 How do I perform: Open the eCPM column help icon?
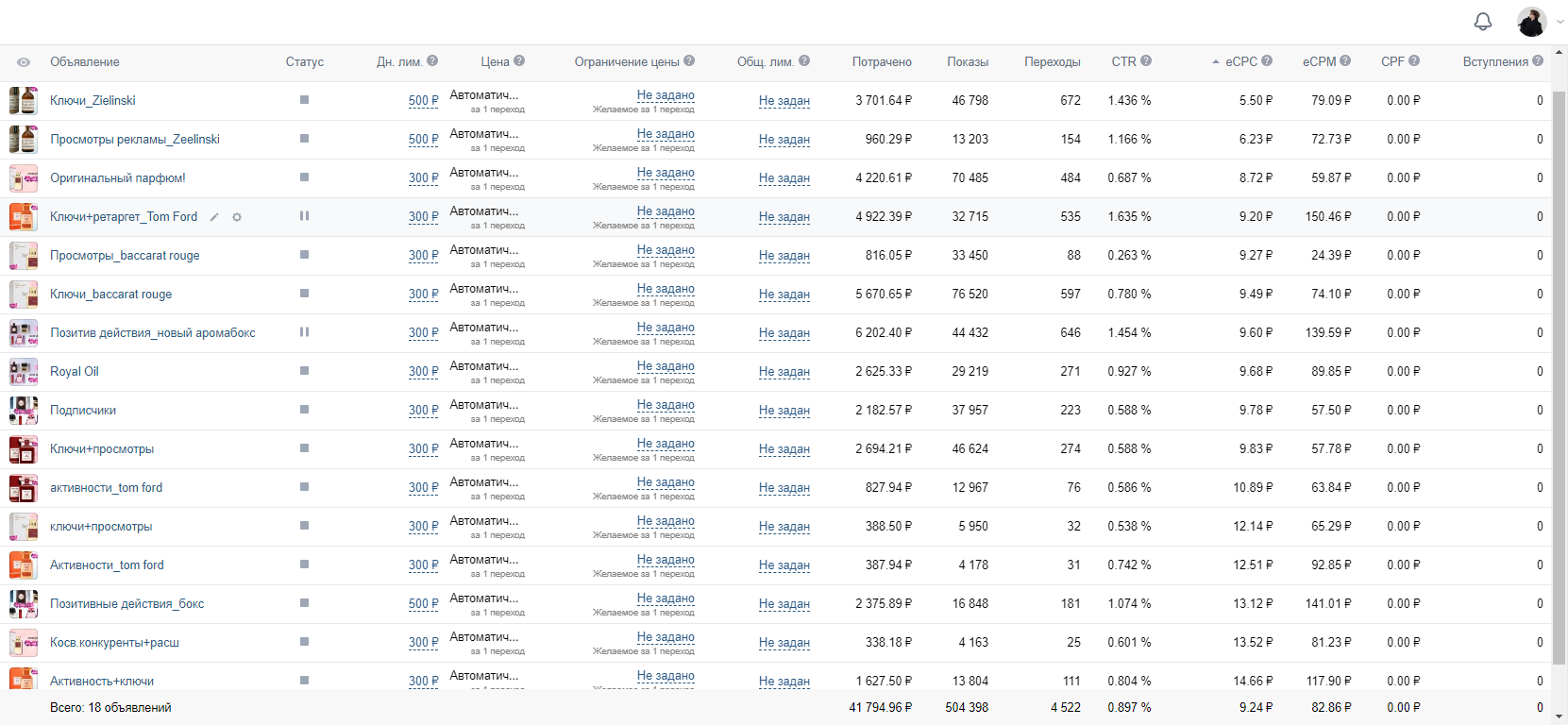(1345, 60)
